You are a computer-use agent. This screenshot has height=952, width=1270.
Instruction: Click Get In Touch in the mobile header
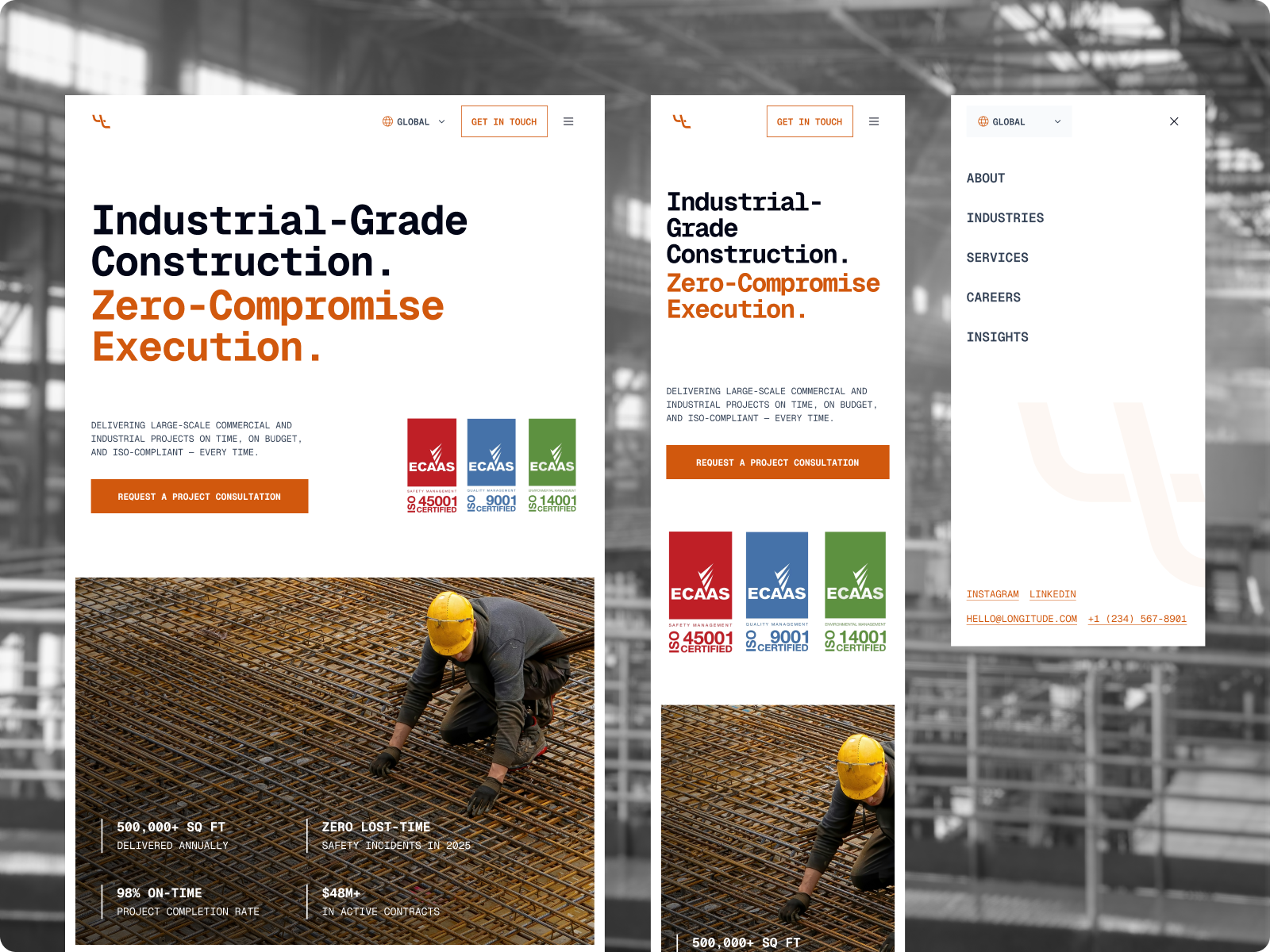(810, 121)
